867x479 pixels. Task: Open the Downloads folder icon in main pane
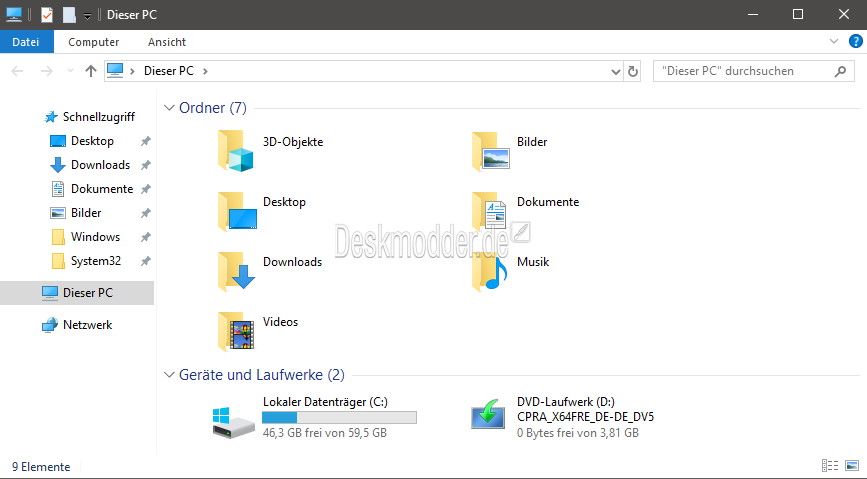point(237,271)
